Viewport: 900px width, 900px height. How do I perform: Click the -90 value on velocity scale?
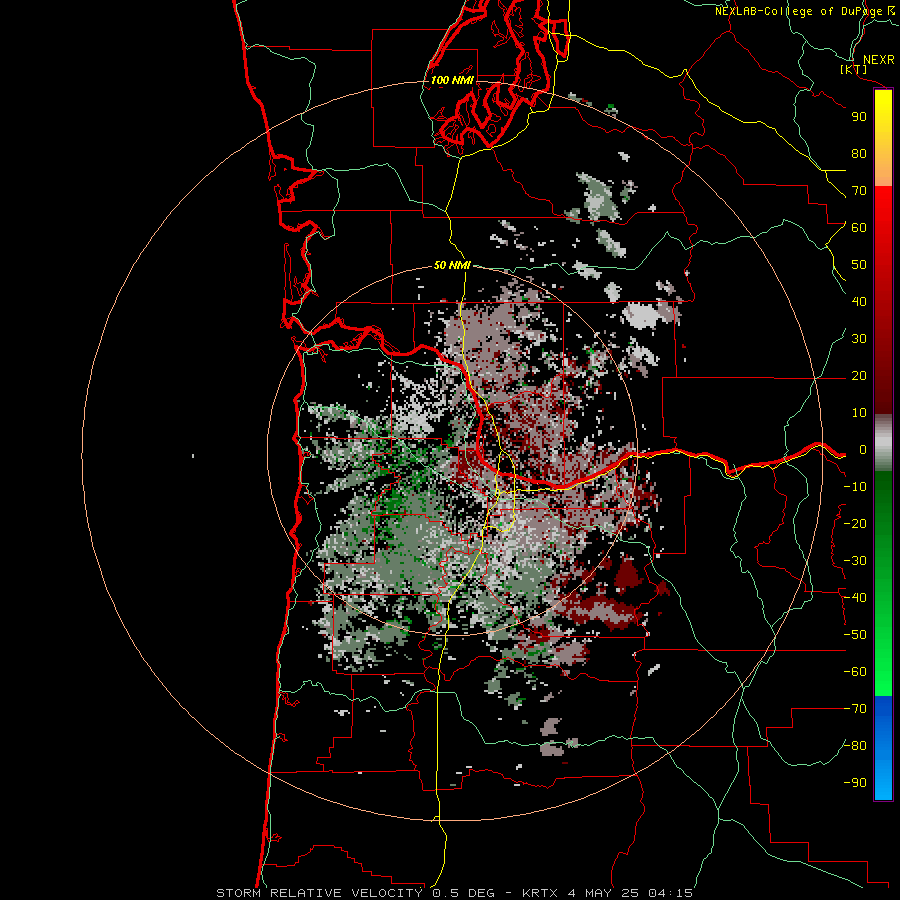[x=855, y=783]
